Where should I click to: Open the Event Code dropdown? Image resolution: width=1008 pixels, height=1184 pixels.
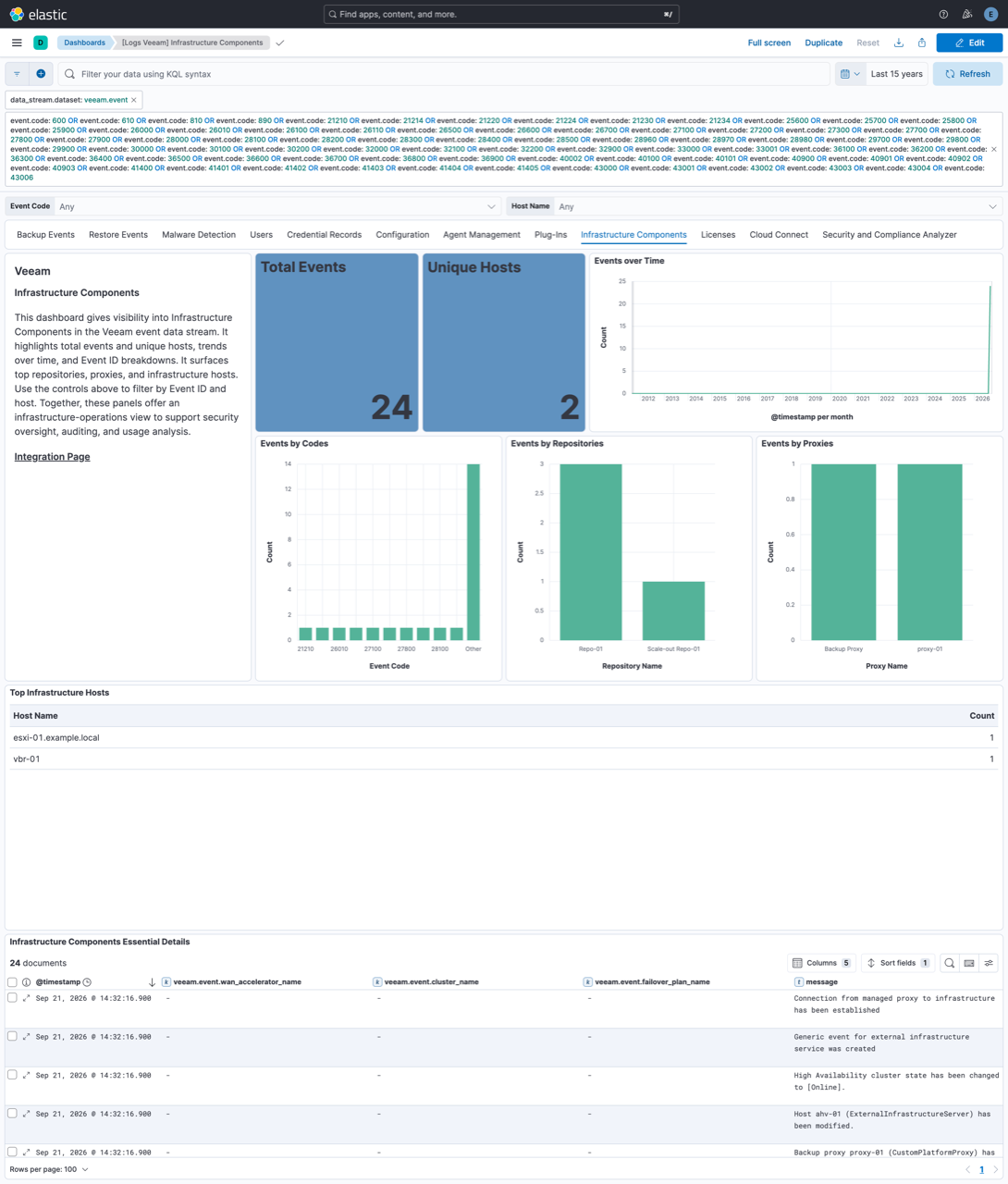click(x=277, y=206)
